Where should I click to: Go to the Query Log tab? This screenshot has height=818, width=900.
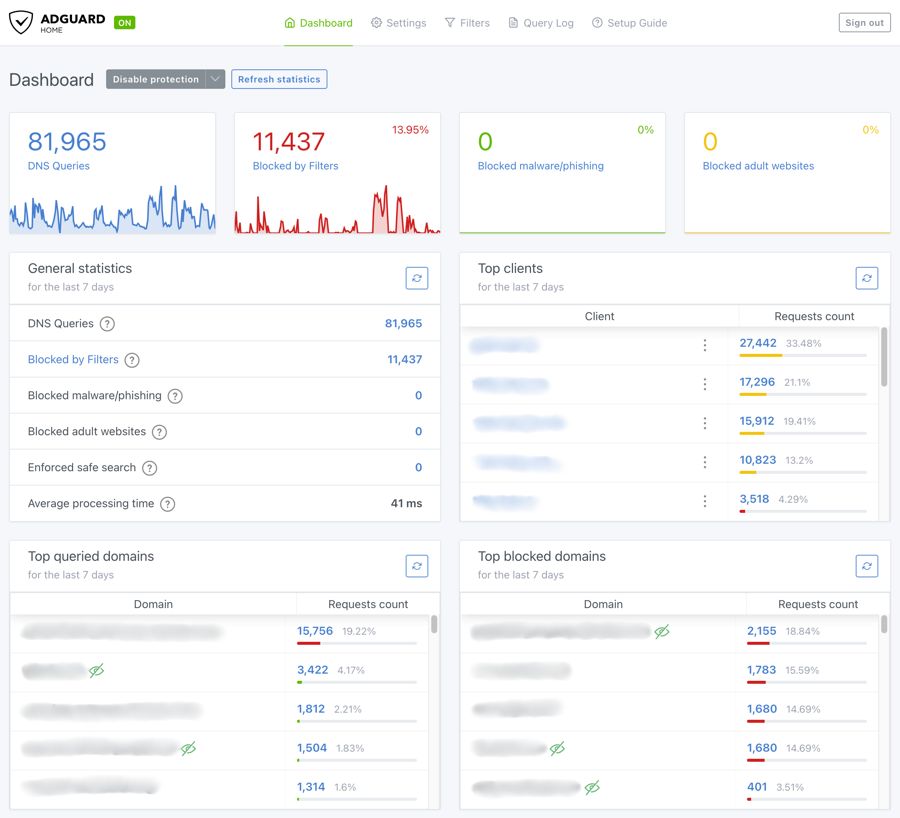pos(541,23)
